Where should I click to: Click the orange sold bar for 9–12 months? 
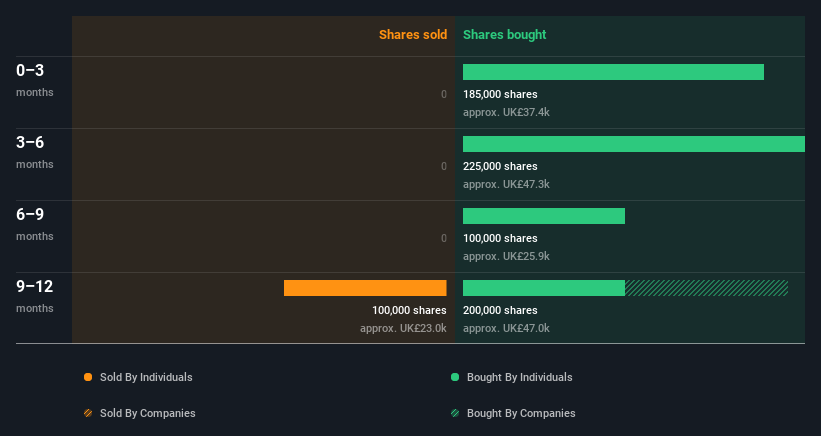[365, 288]
